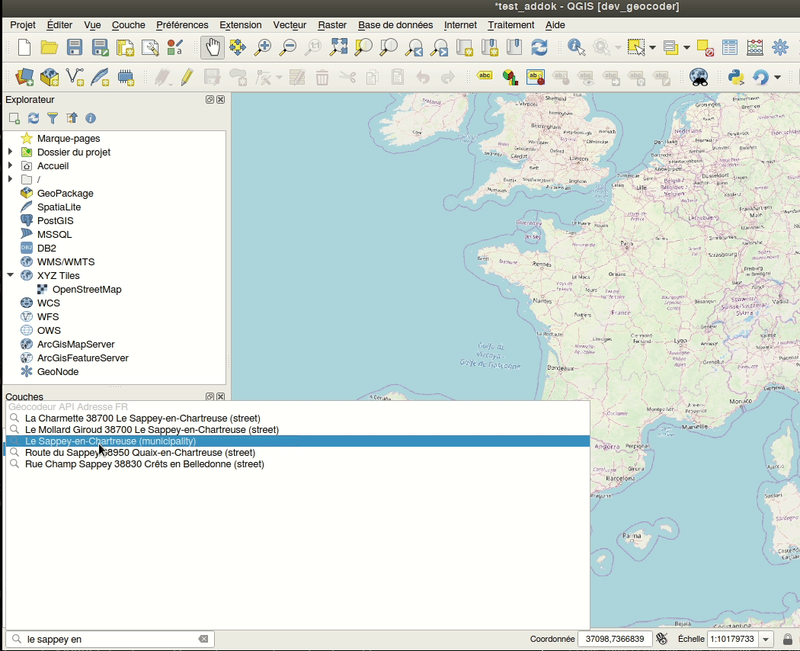Viewport: 800px width, 651px height.
Task: Select the Identify Features tool
Action: tap(576, 47)
